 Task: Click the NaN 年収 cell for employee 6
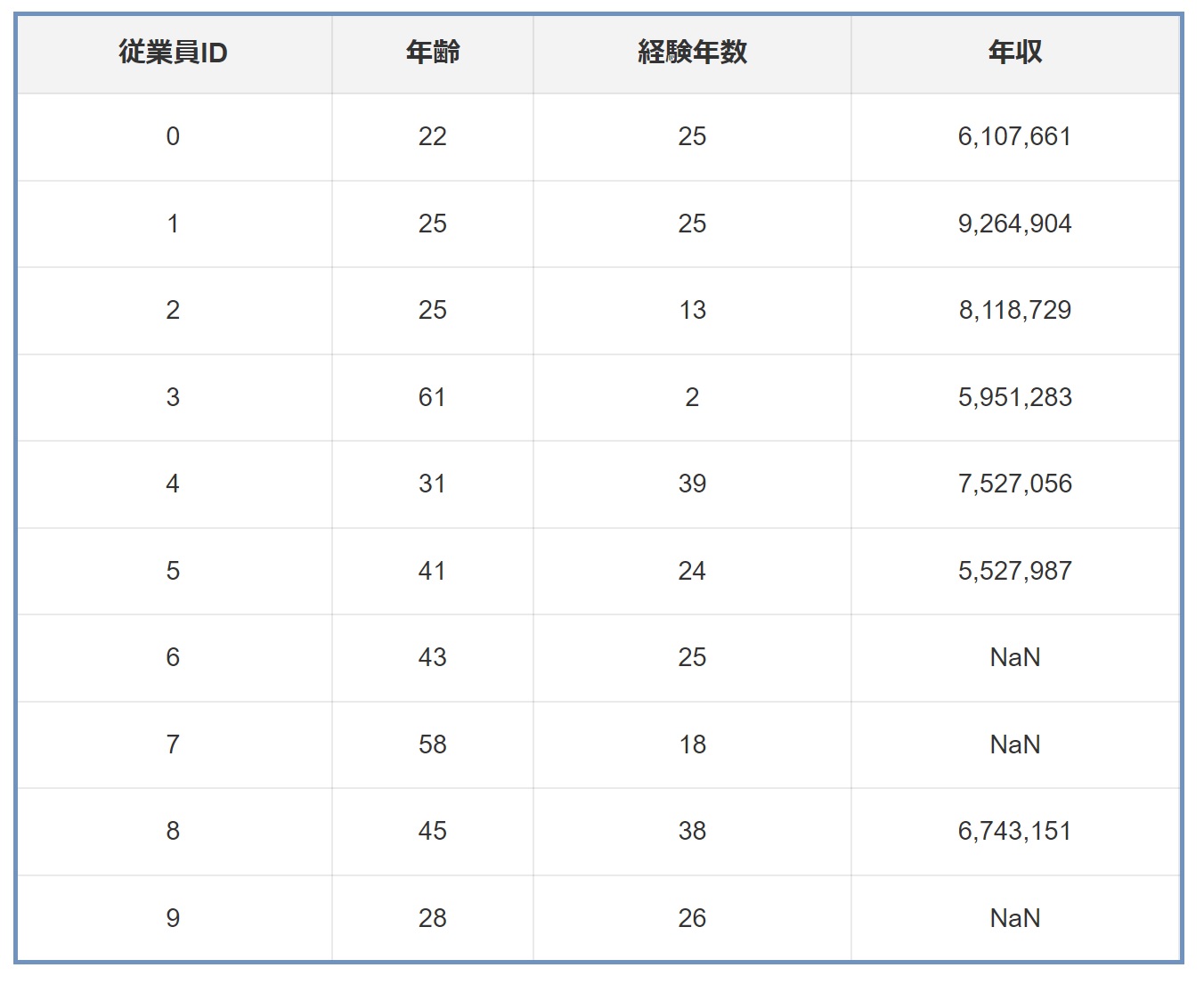click(1015, 658)
